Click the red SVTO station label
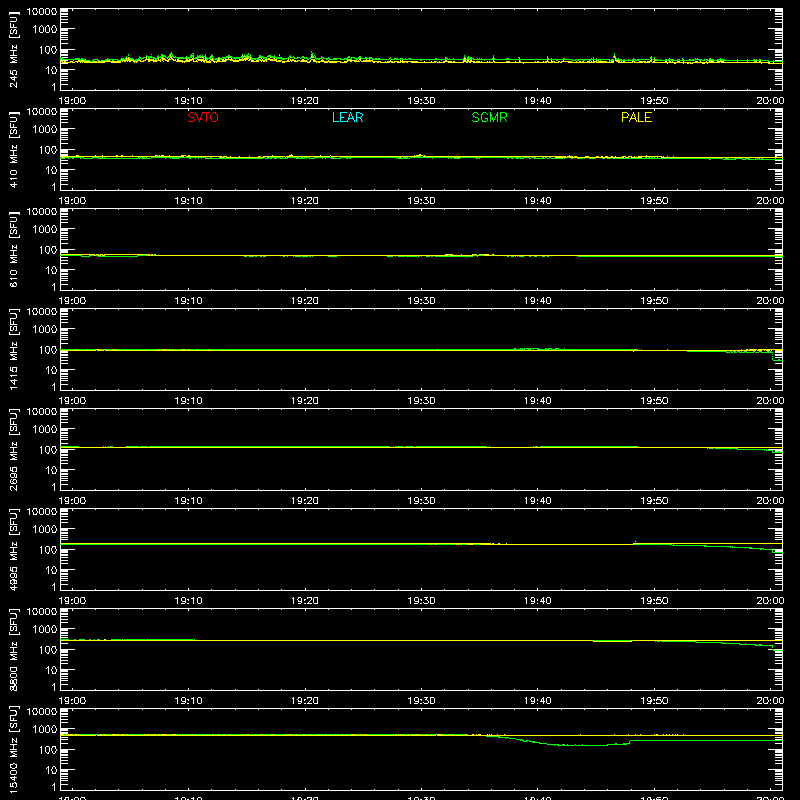Image resolution: width=800 pixels, height=800 pixels. tap(203, 117)
